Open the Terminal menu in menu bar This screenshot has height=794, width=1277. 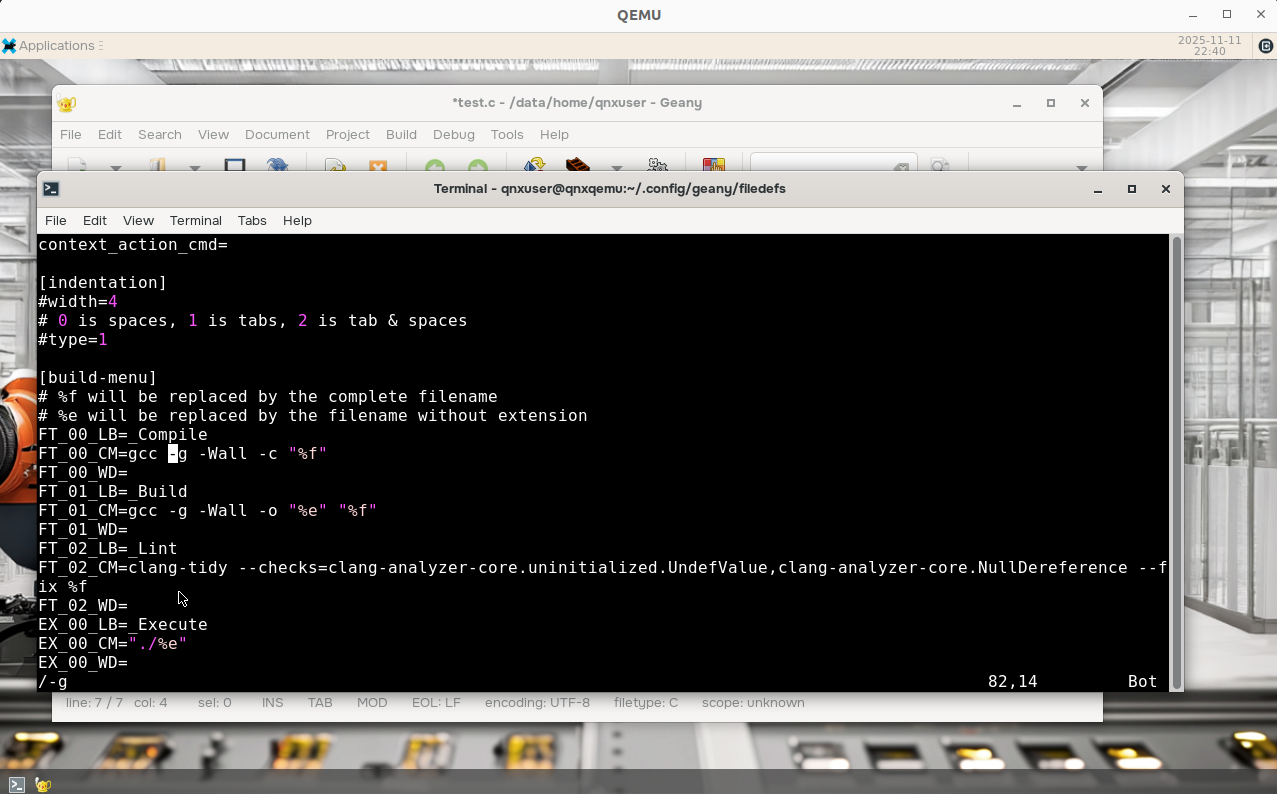(195, 221)
